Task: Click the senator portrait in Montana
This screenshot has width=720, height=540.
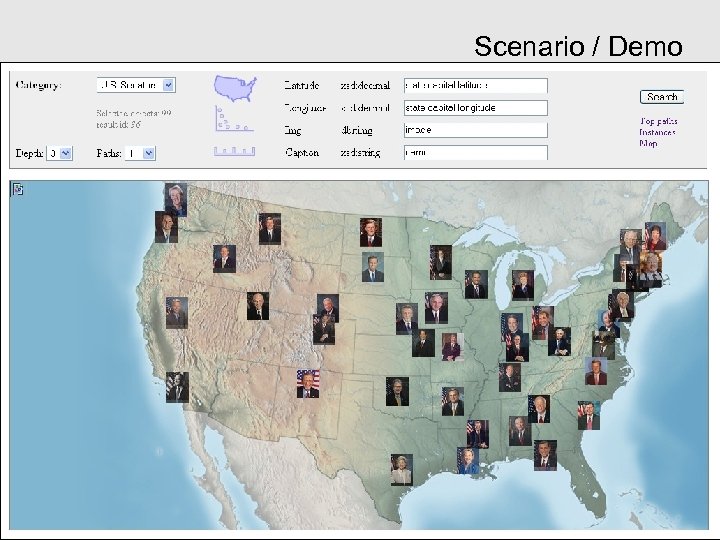Action: click(270, 229)
